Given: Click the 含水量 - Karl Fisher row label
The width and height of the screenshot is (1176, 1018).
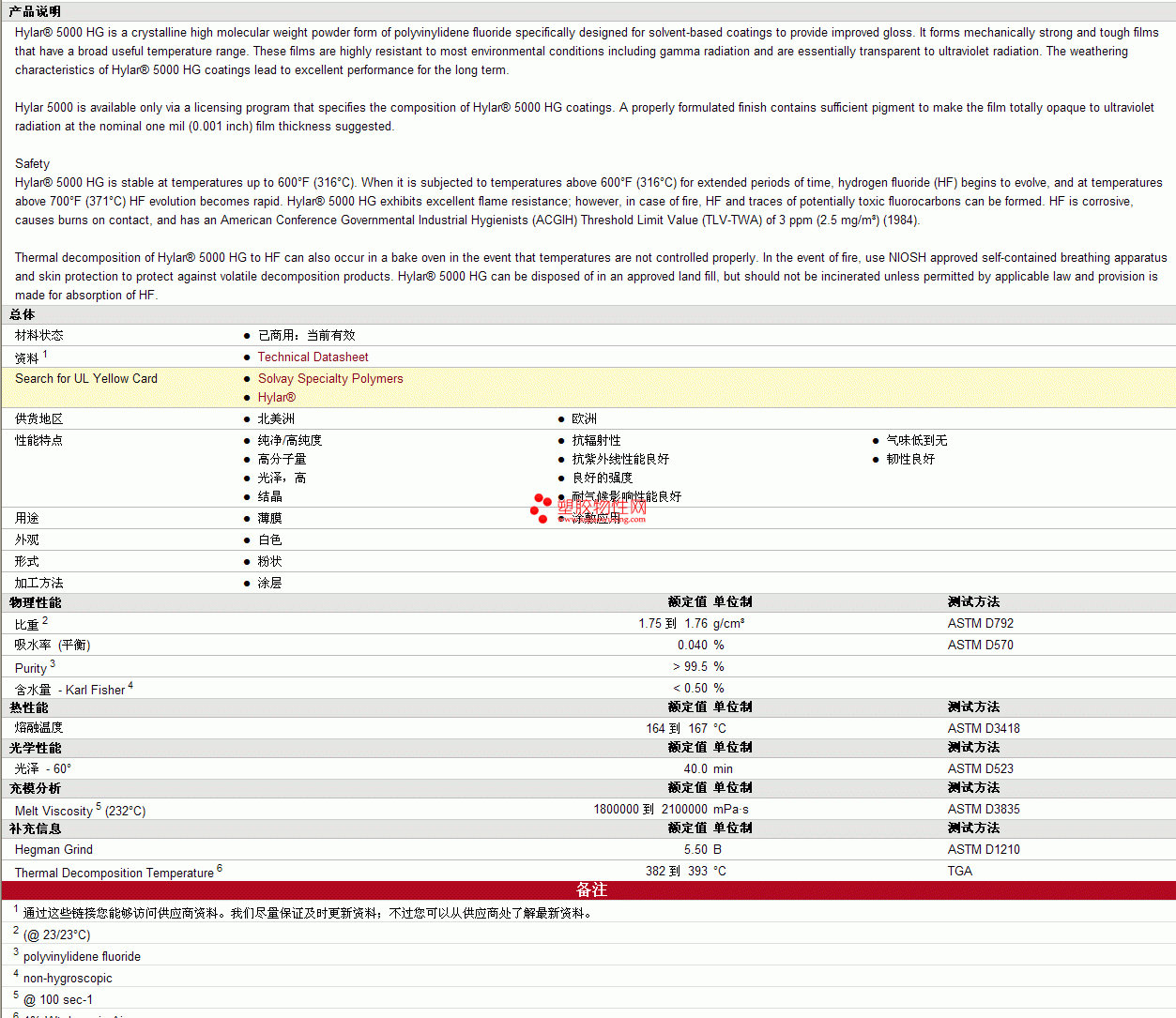Looking at the screenshot, I should [70, 690].
